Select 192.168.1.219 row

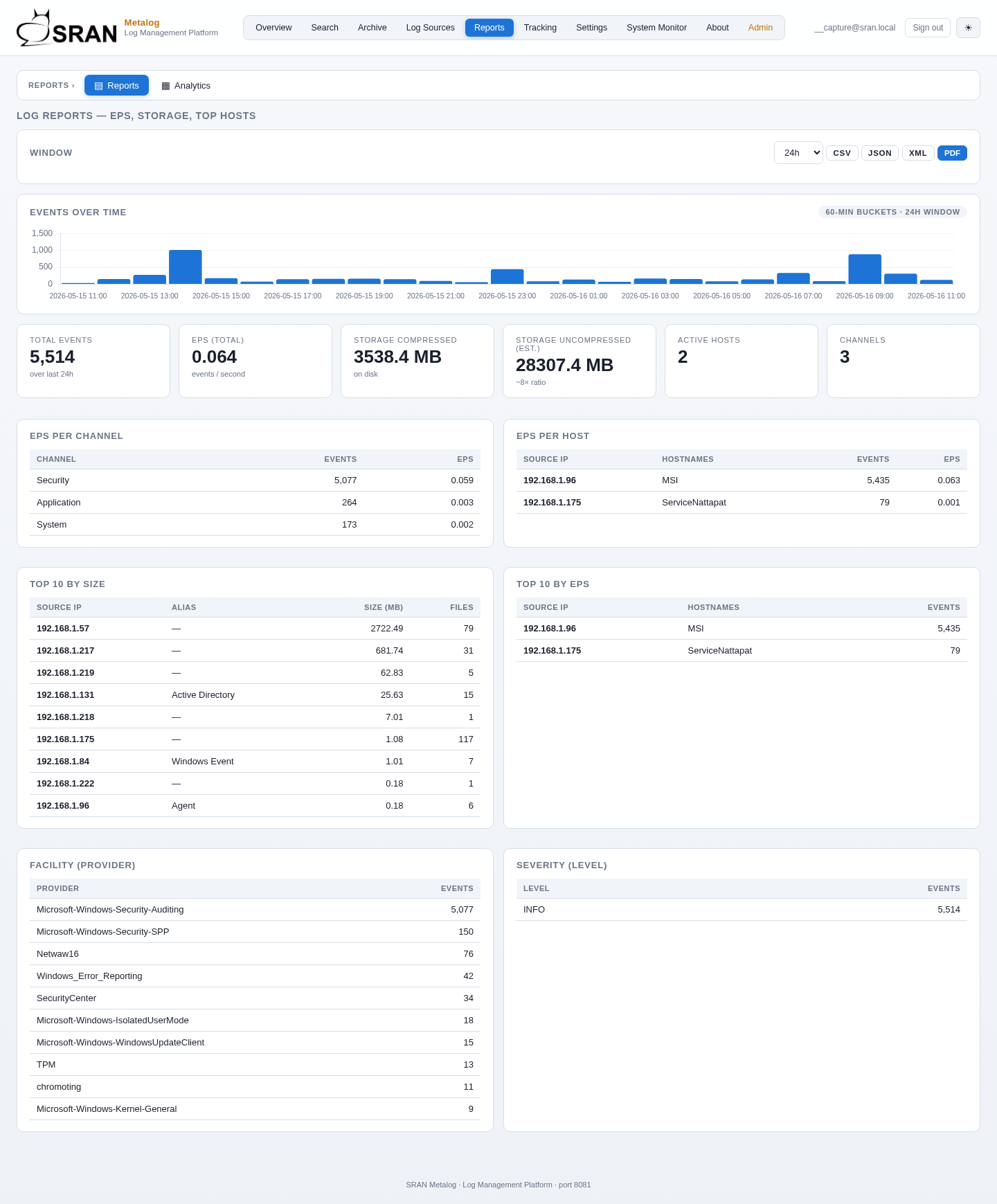click(255, 673)
